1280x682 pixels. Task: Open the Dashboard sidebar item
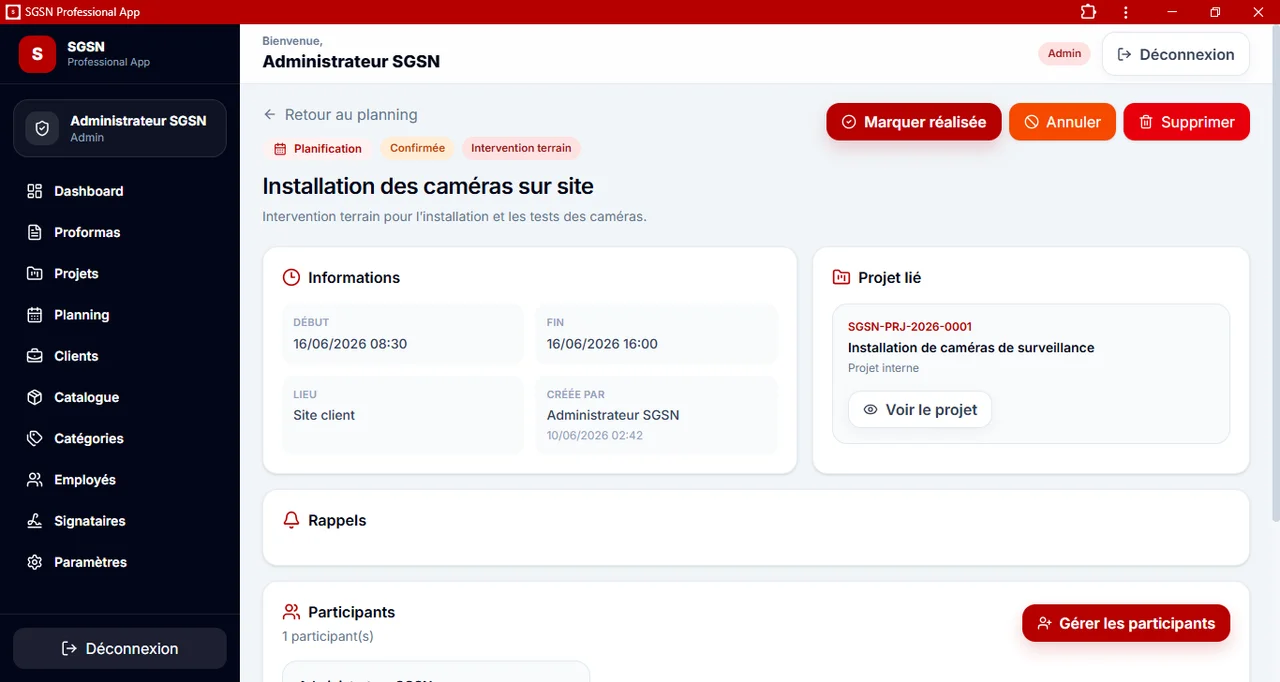(120, 191)
